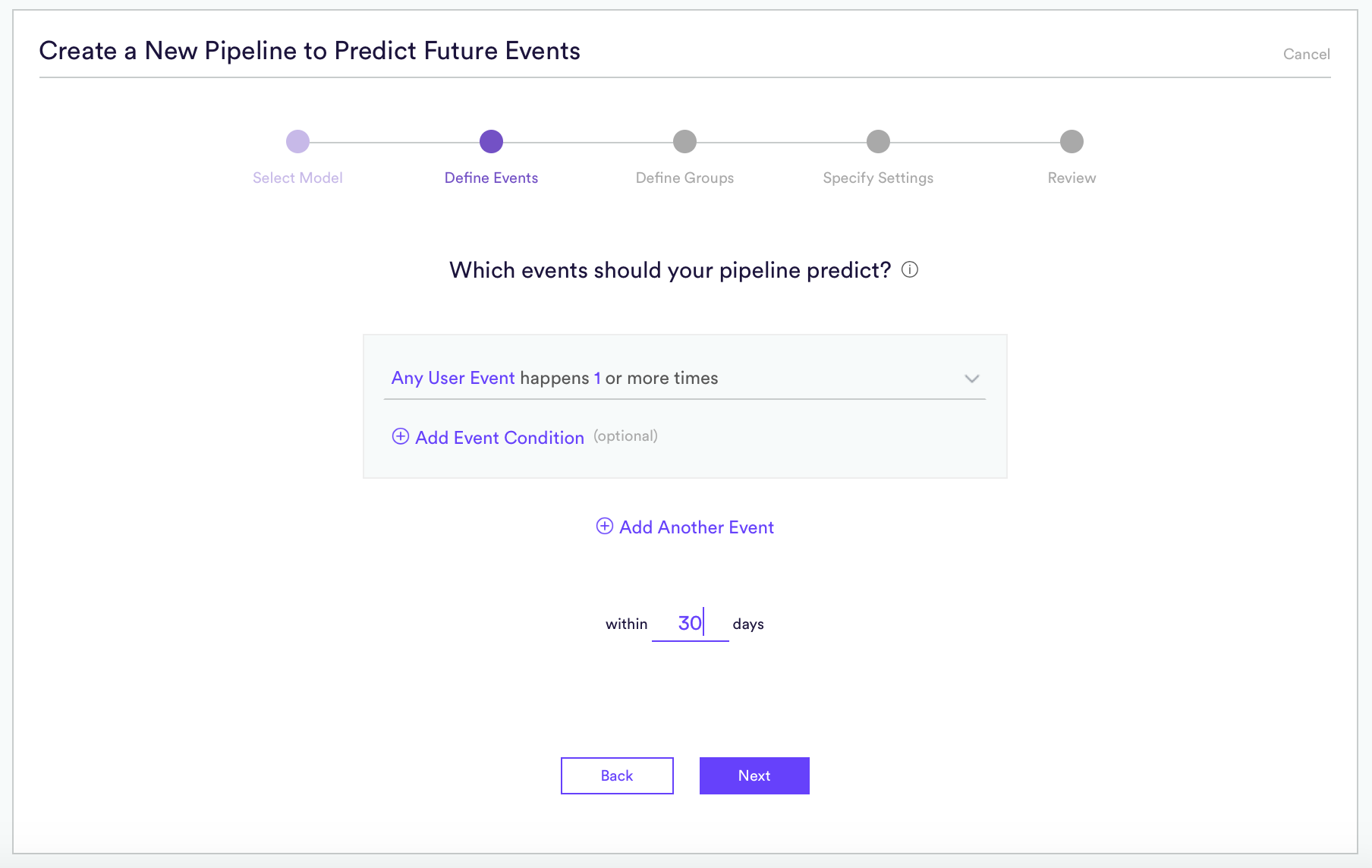Click the Back button

click(x=617, y=775)
